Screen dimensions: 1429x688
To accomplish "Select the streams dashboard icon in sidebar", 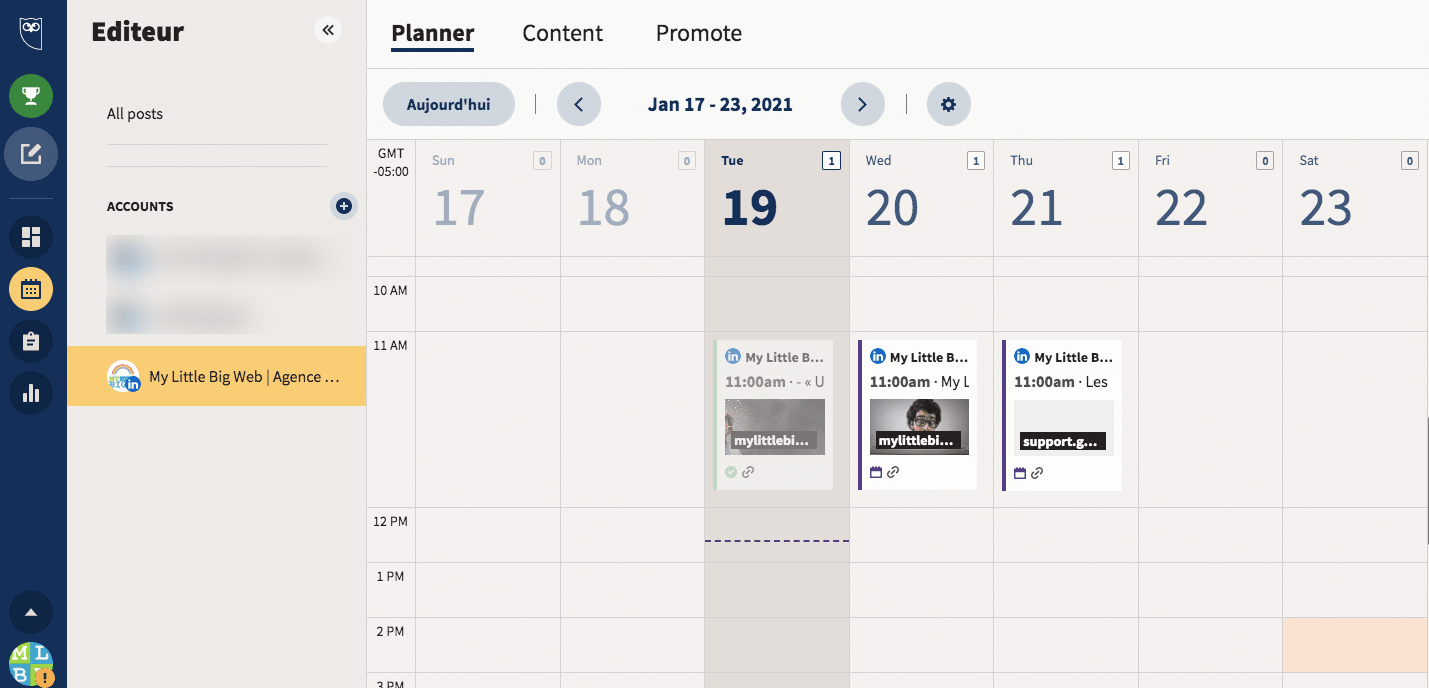I will [x=31, y=237].
